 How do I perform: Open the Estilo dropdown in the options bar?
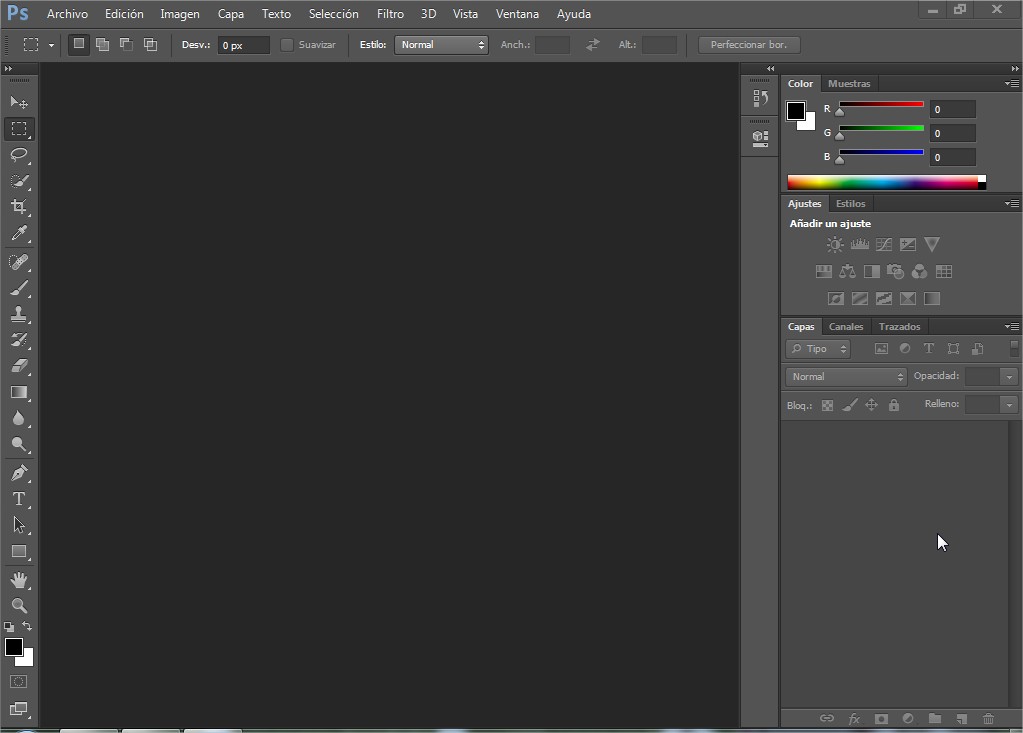[441, 44]
